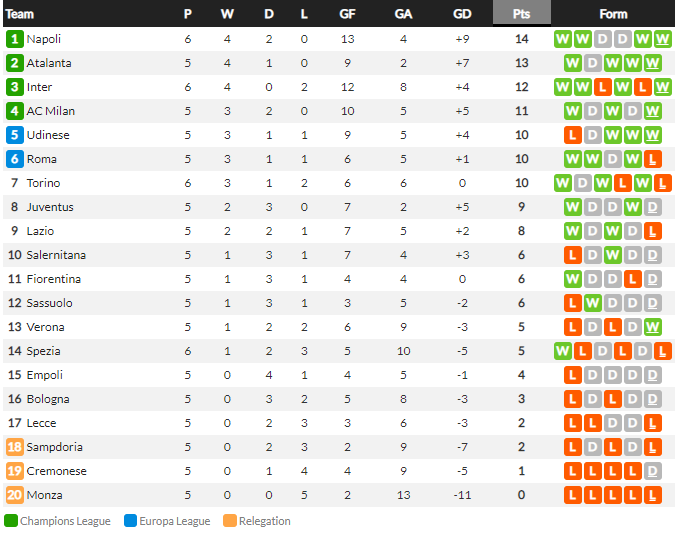
Task: Click the Europa League blue legend swatch
Action: click(x=130, y=521)
